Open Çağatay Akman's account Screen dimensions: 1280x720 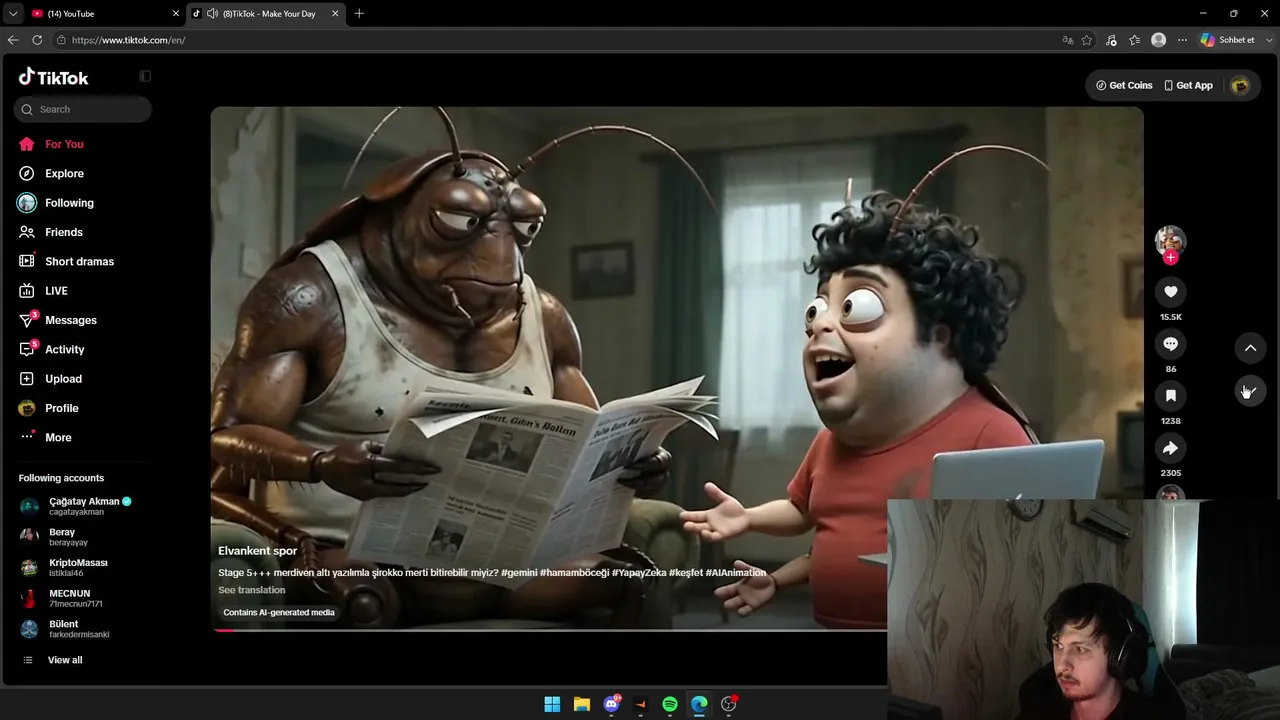tap(82, 506)
